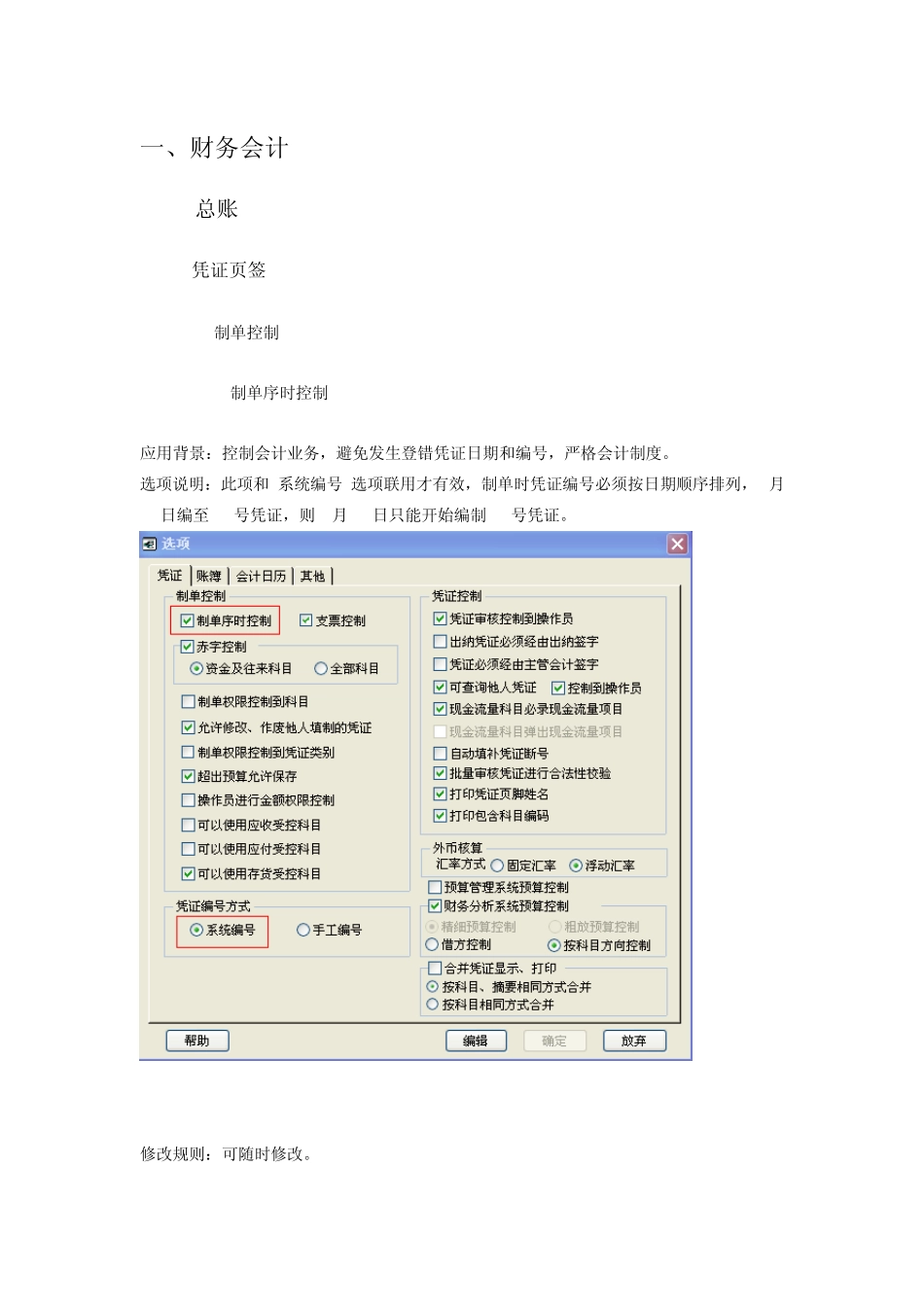Enable 预算管理系统预算控制
Image resolution: width=924 pixels, height=1307 pixels.
point(435,887)
